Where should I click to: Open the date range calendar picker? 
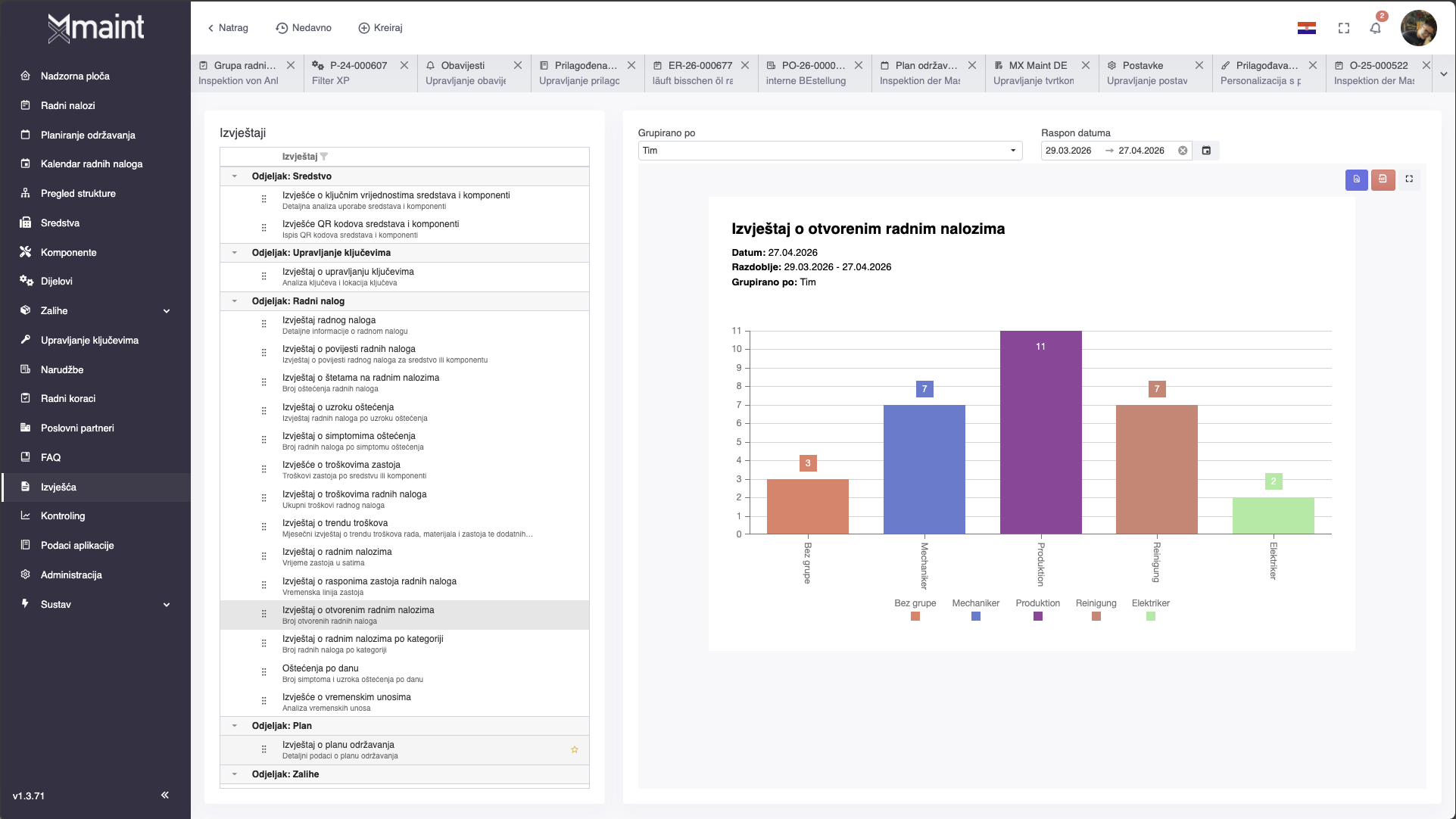pyautogui.click(x=1206, y=151)
